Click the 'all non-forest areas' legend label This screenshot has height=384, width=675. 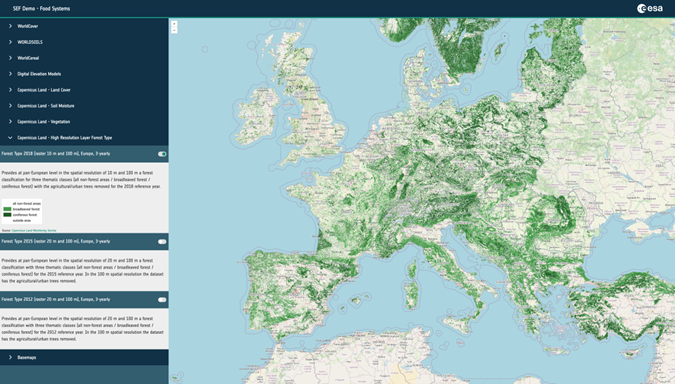(27, 204)
